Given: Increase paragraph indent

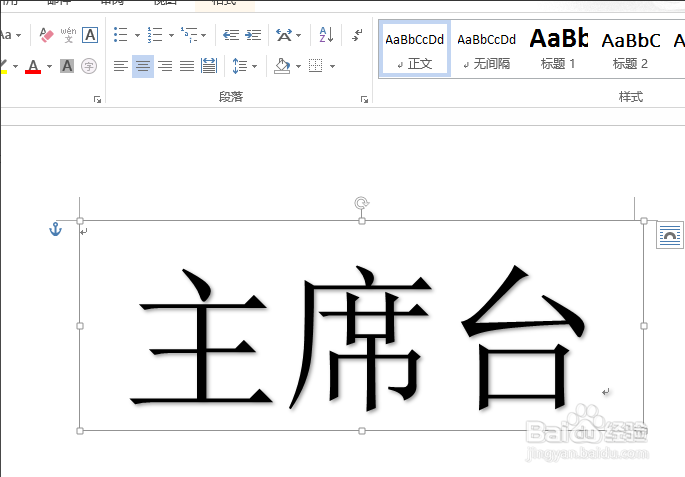Looking at the screenshot, I should [253, 35].
